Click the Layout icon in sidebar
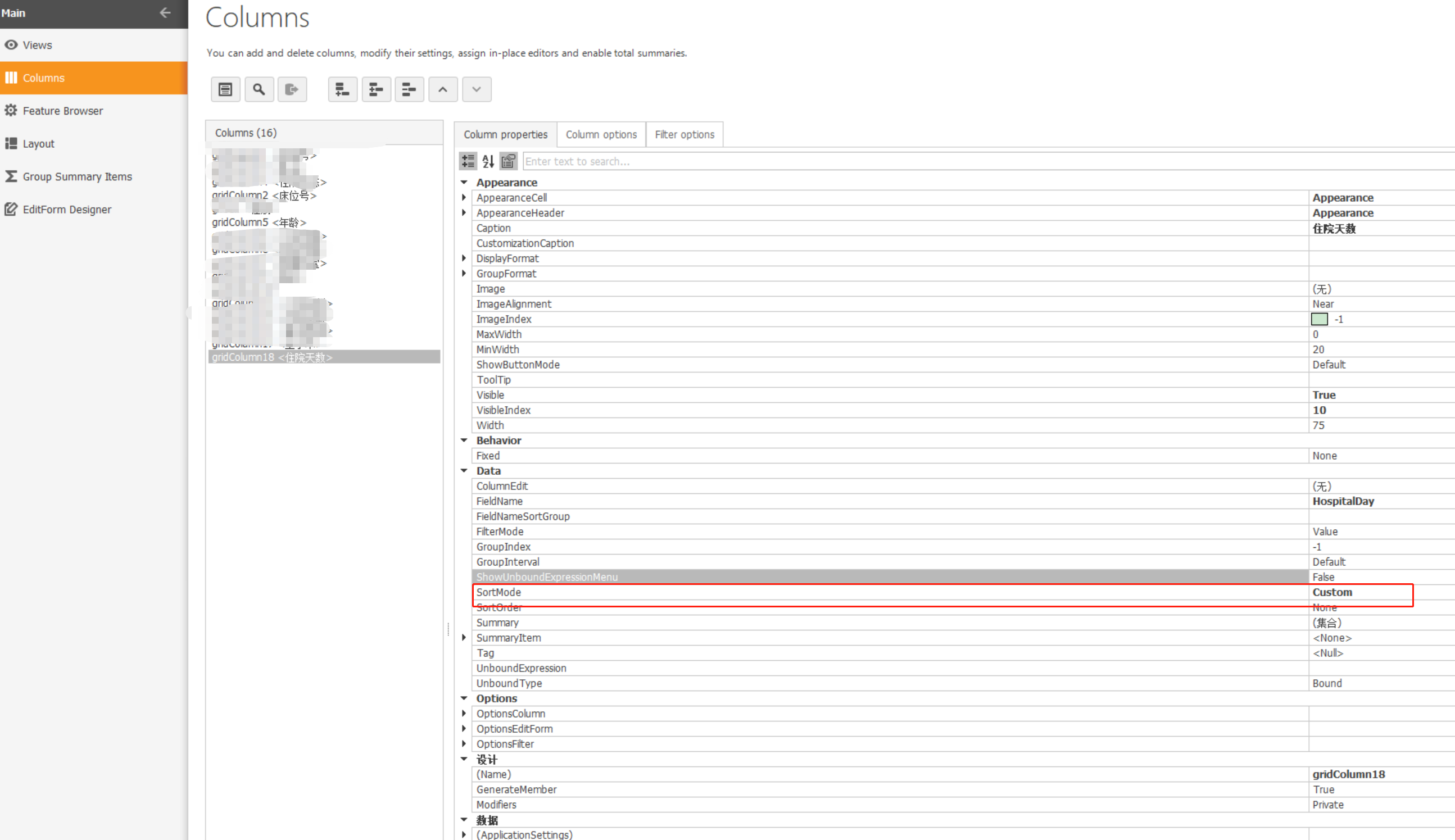This screenshot has height=840, width=1455. (11, 143)
